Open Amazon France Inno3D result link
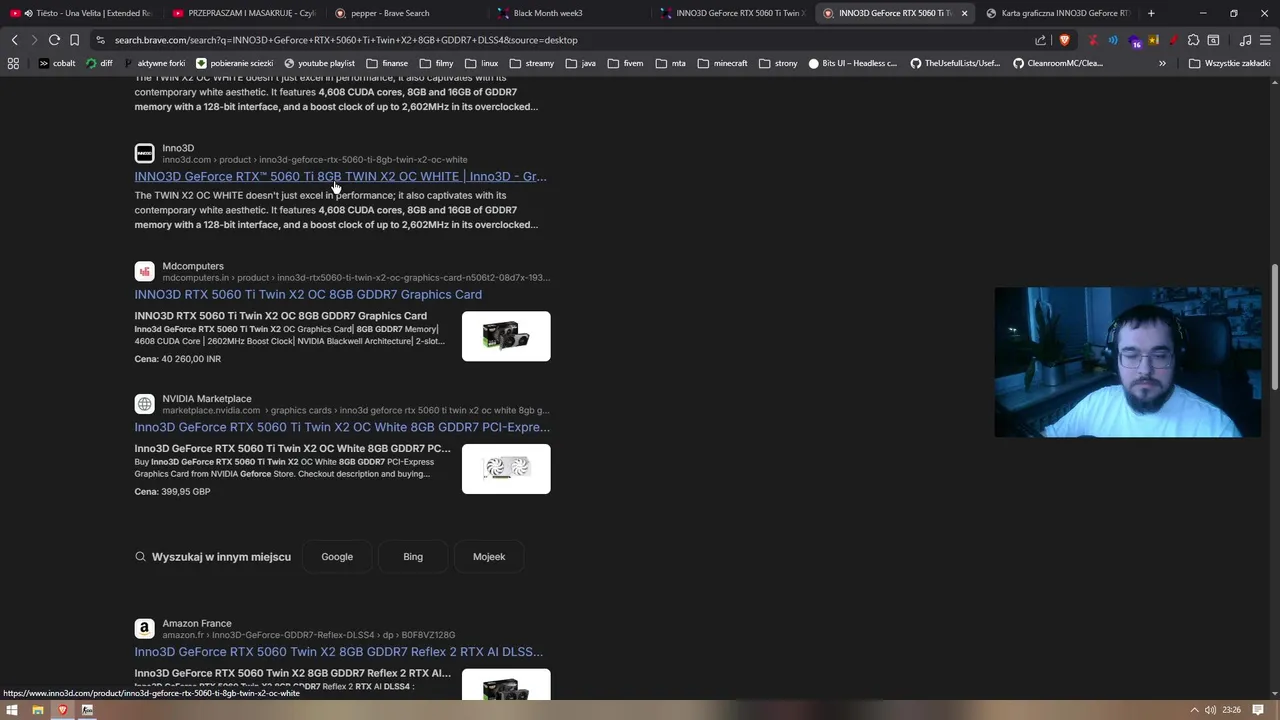Screen dimensions: 1280x720 pos(339,652)
